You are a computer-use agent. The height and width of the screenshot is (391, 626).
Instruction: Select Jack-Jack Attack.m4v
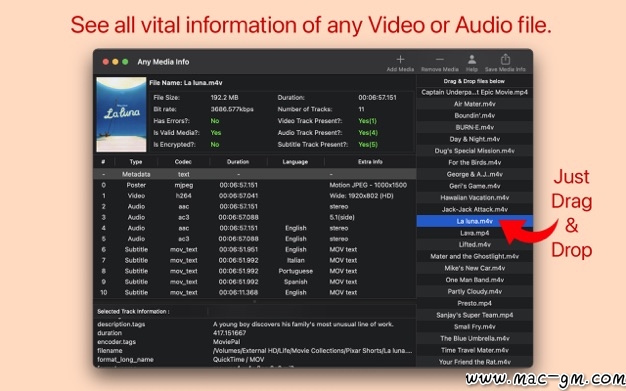point(474,209)
